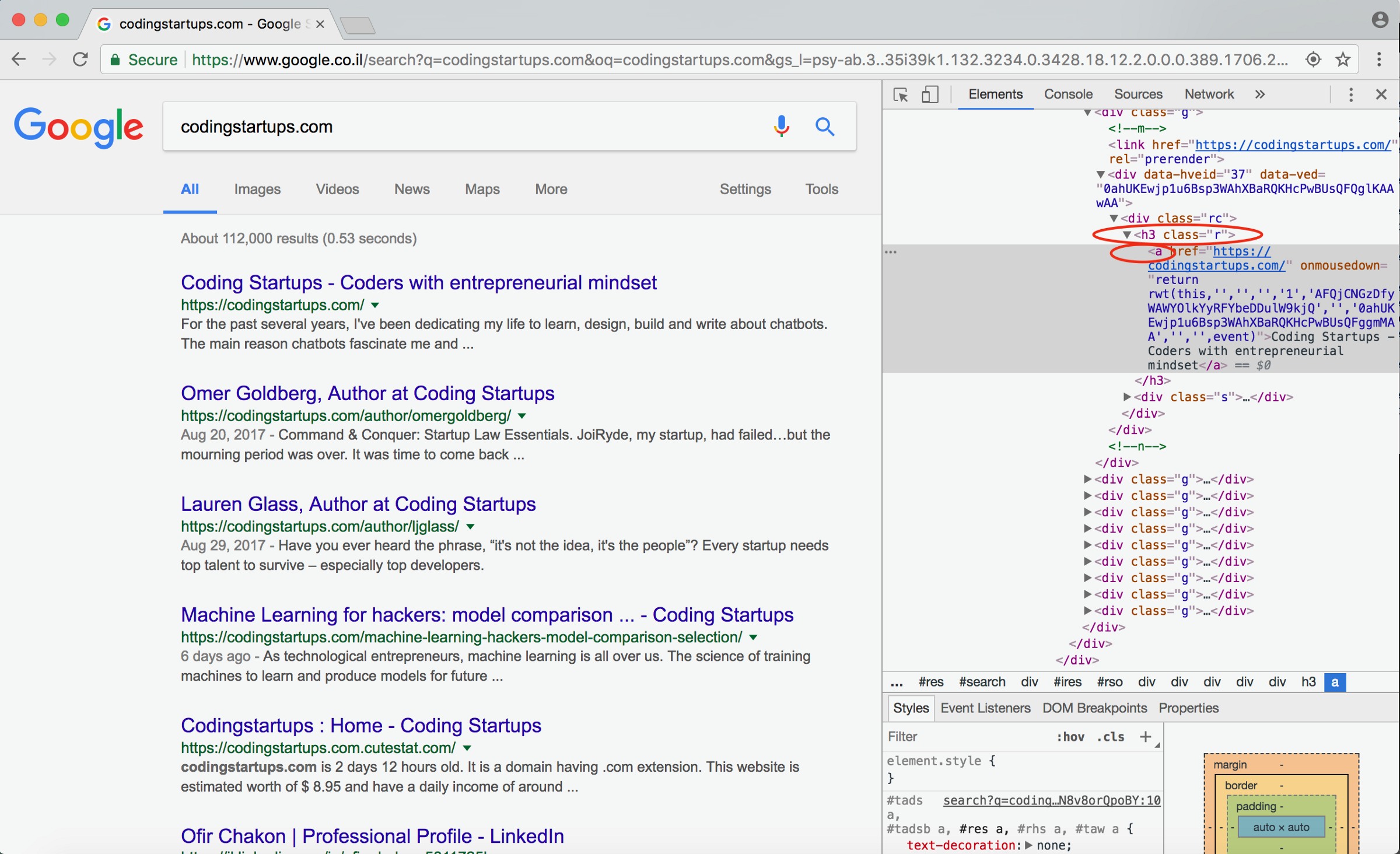This screenshot has width=1400, height=854.
Task: Add new style rule plus icon
Action: [1145, 736]
